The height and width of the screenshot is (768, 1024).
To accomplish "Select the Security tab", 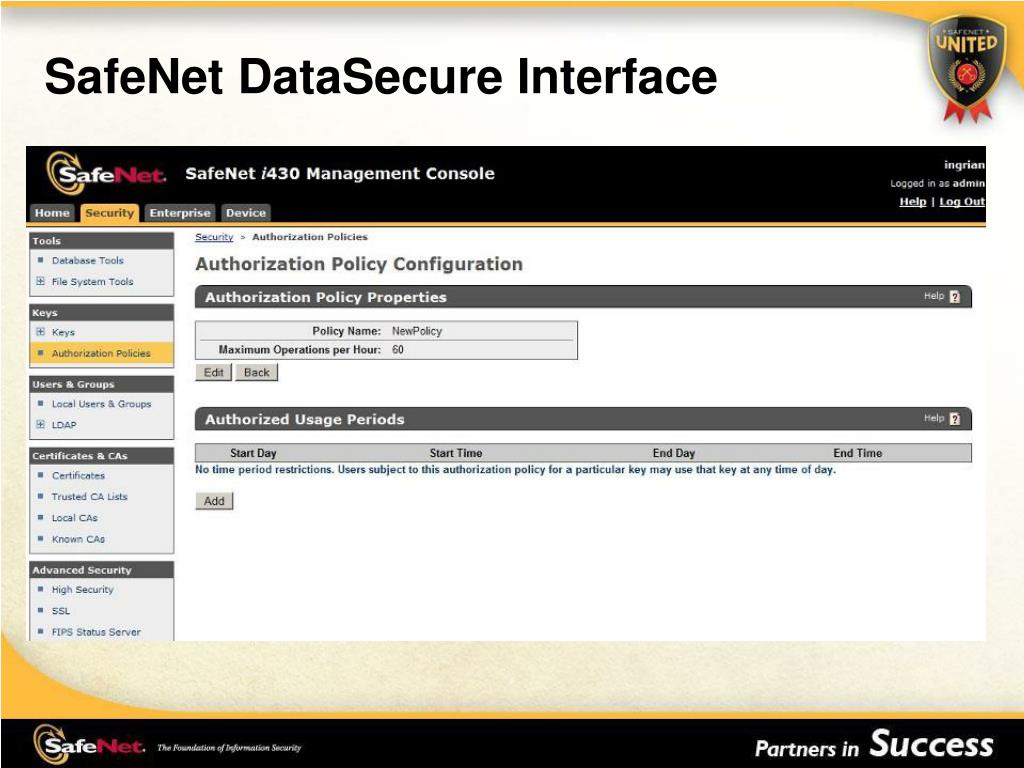I will 109,213.
